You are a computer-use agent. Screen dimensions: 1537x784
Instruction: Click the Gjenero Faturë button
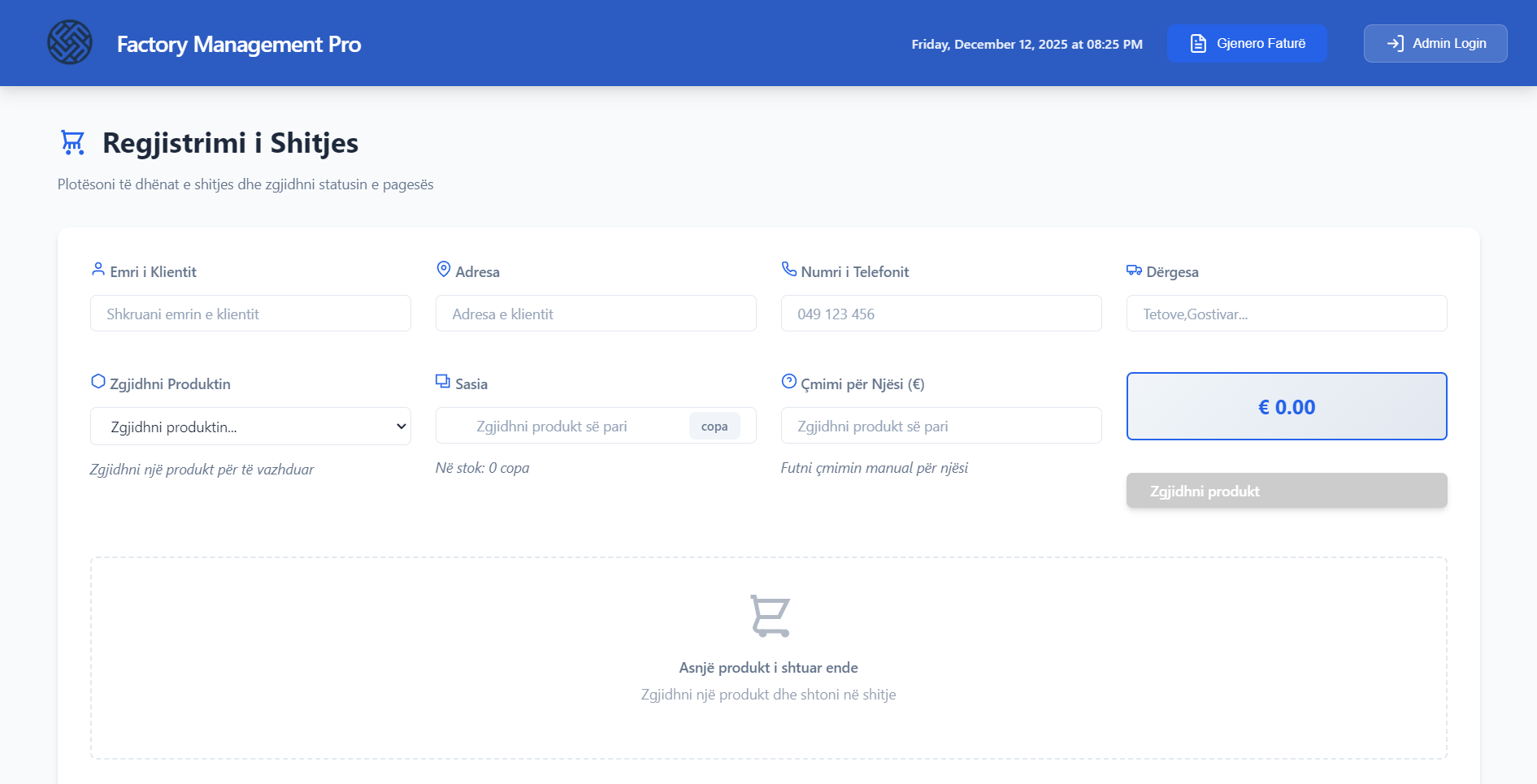coord(1247,43)
